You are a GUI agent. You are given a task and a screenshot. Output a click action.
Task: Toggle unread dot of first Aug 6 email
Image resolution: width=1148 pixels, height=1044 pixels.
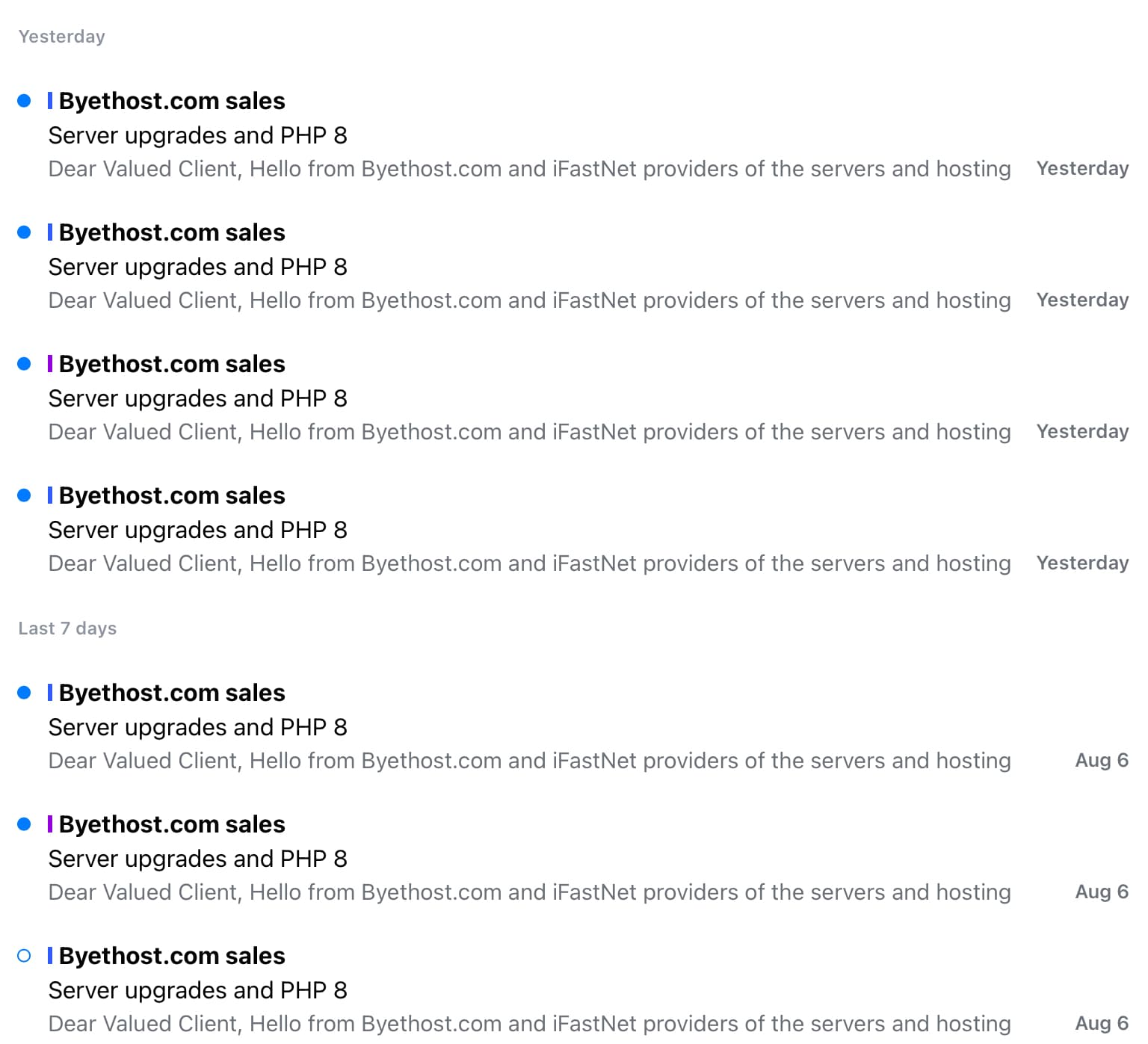click(x=24, y=693)
